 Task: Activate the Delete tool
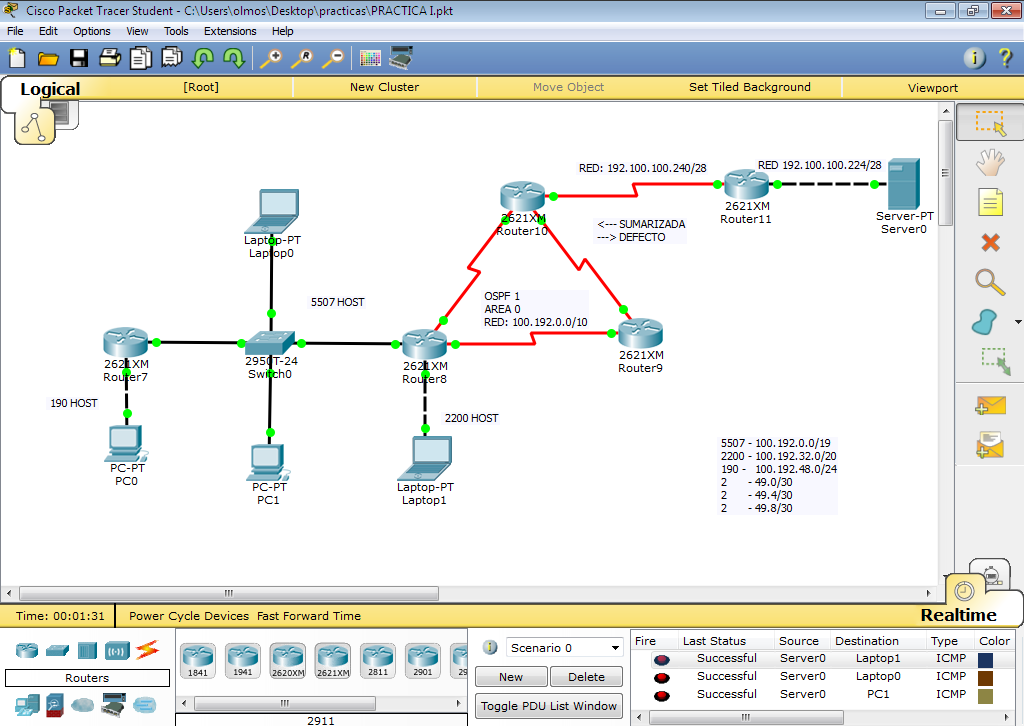(x=989, y=242)
